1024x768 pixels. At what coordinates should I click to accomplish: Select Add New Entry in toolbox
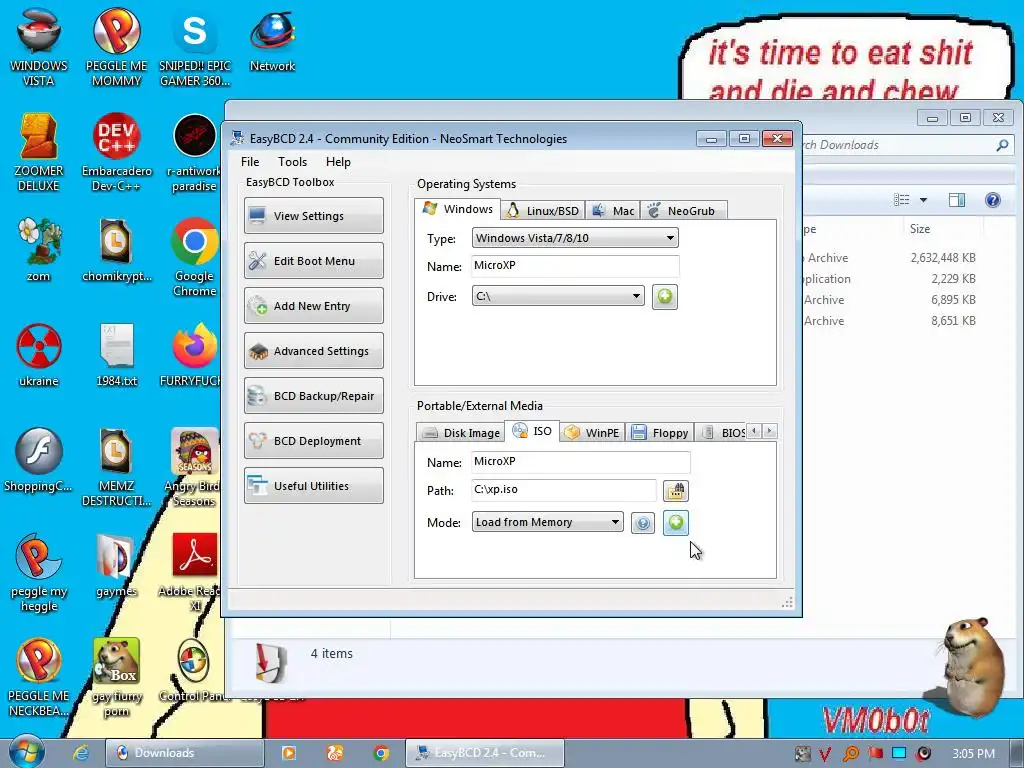coord(313,306)
